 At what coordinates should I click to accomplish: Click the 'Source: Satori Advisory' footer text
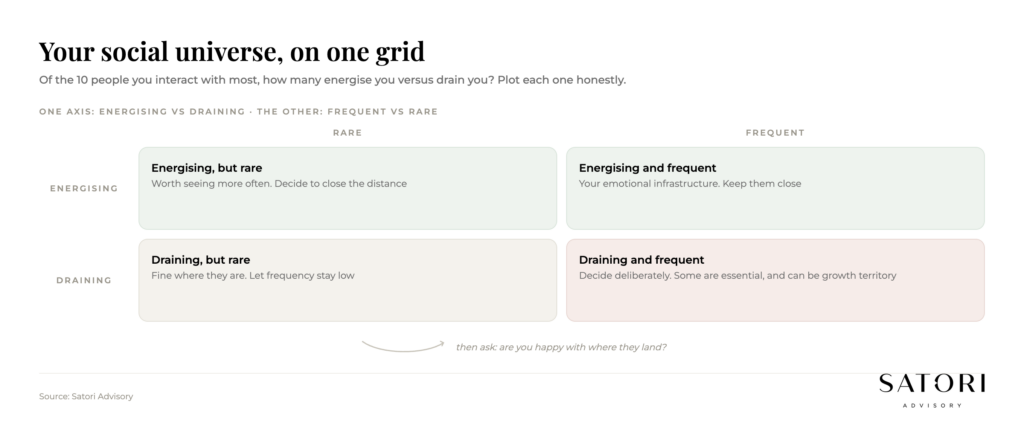click(86, 396)
